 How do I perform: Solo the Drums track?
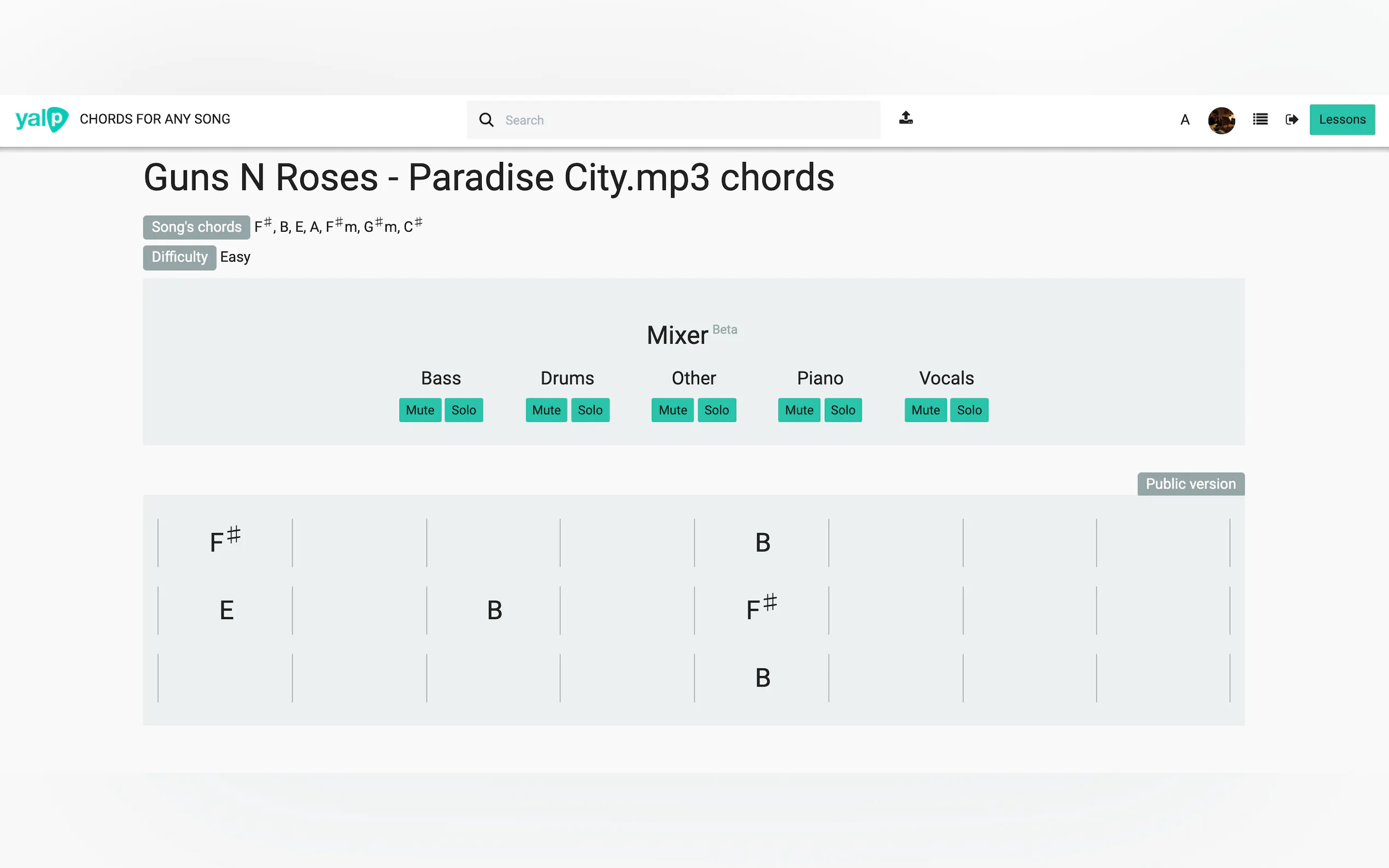tap(590, 410)
